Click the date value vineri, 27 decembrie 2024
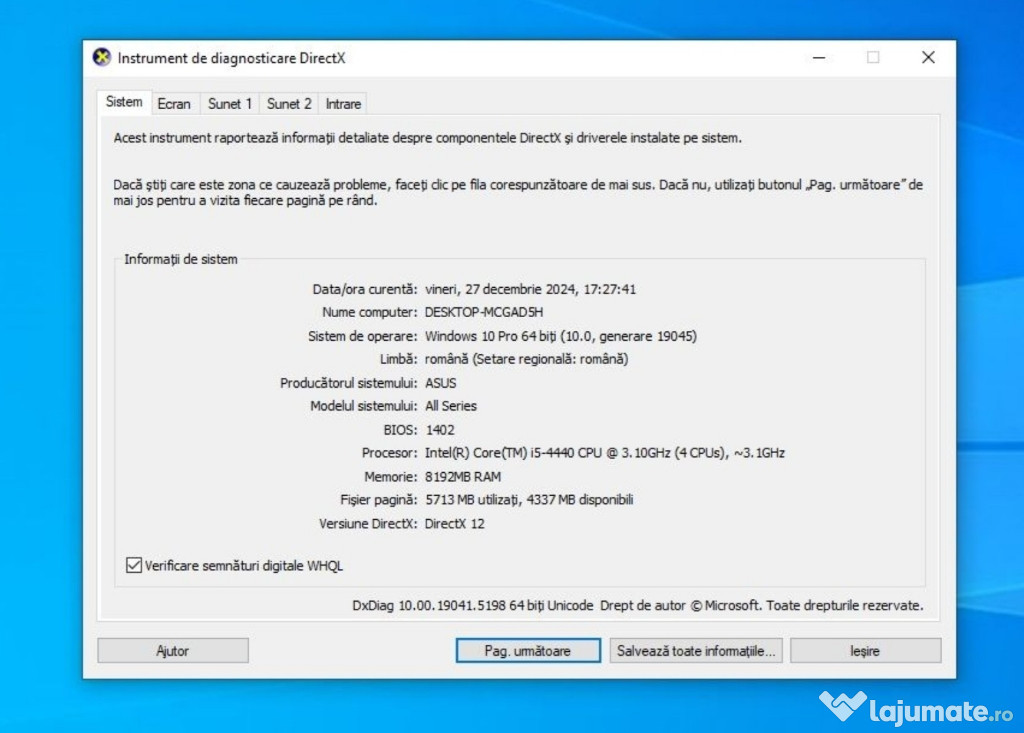Image resolution: width=1024 pixels, height=733 pixels. [x=530, y=289]
